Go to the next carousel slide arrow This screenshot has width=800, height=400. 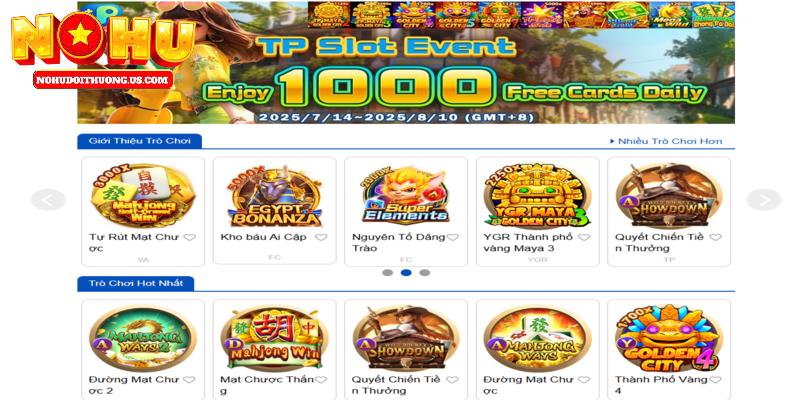point(764,200)
